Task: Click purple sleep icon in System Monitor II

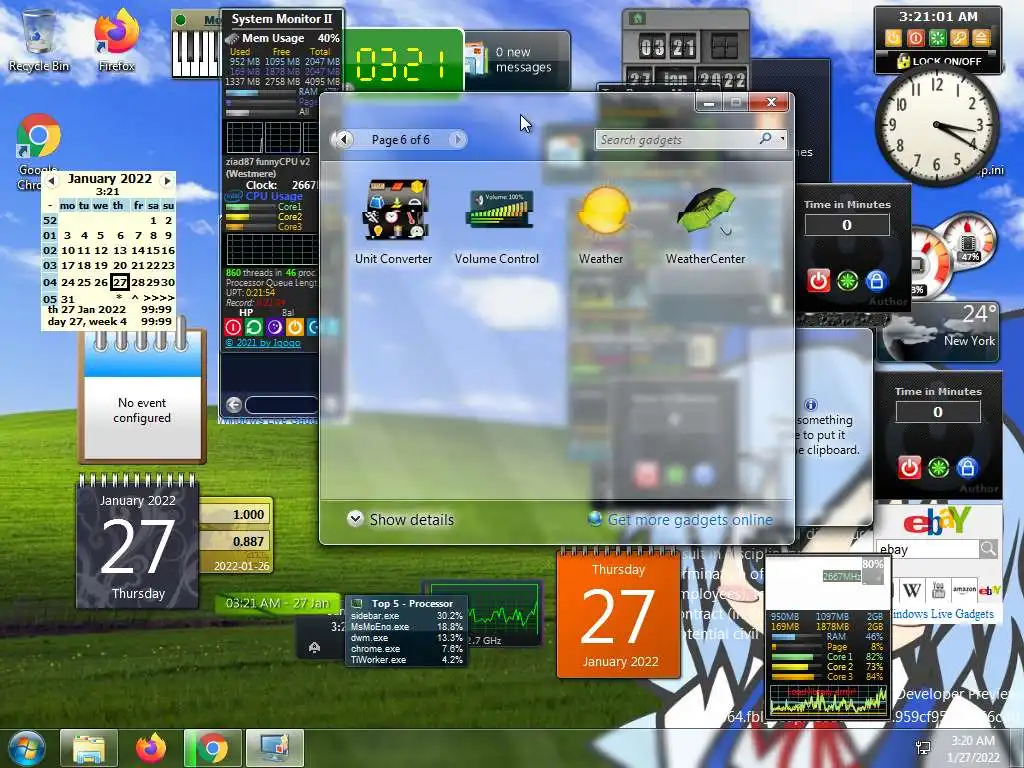Action: (x=274, y=327)
